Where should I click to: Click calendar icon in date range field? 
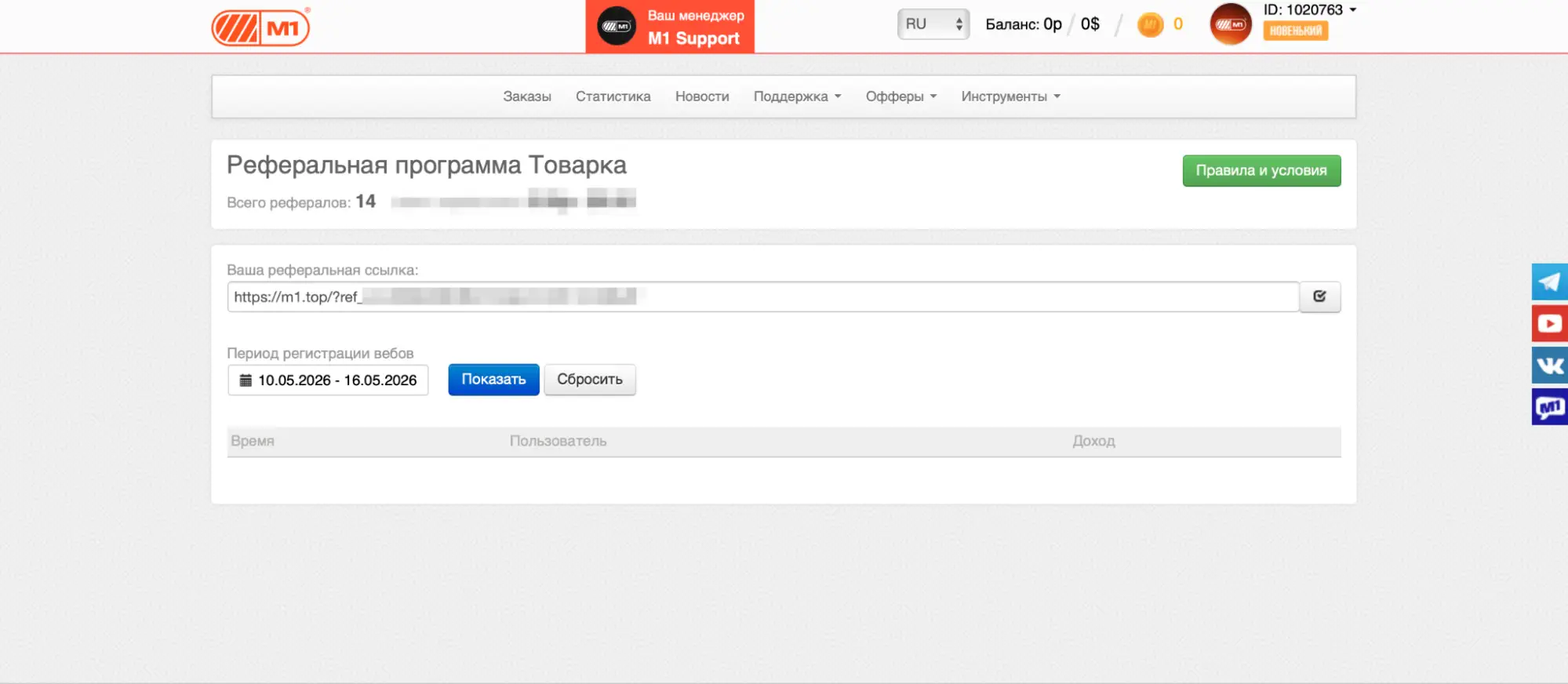246,380
